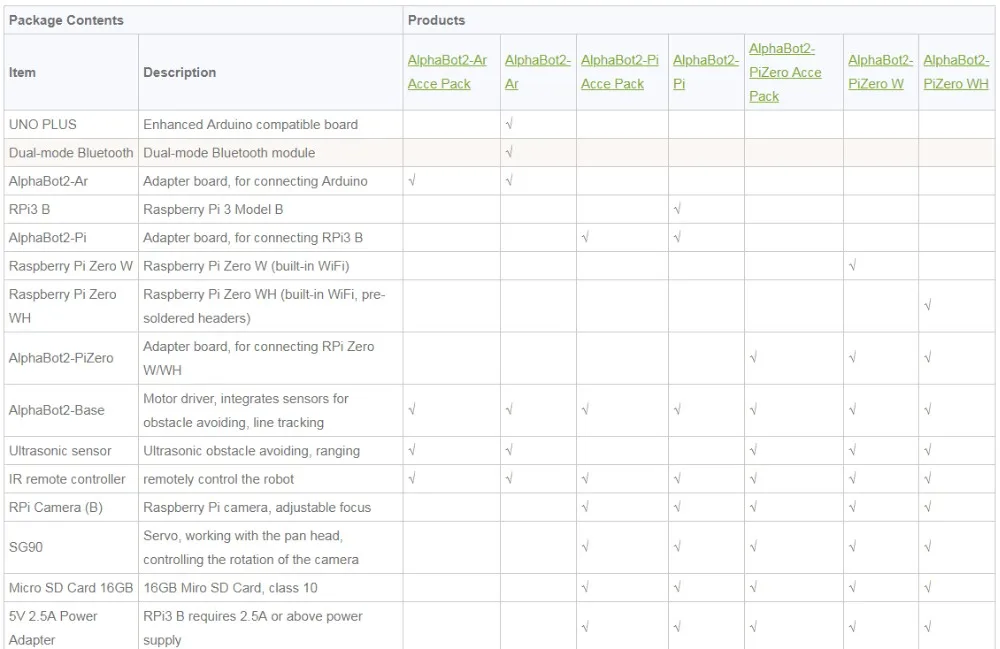Click 'Enhanced Arduino compatible board' description

pyautogui.click(x=251, y=124)
